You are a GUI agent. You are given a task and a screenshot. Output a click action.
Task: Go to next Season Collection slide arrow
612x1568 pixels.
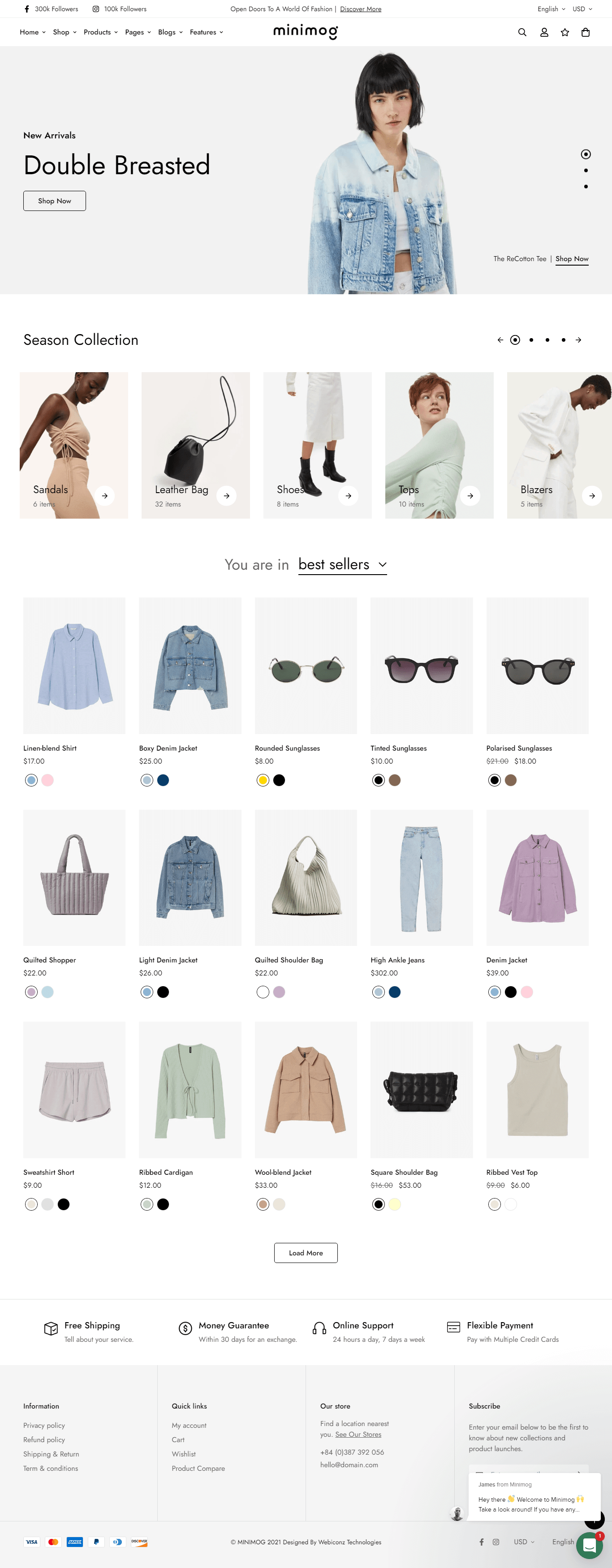[x=578, y=339]
